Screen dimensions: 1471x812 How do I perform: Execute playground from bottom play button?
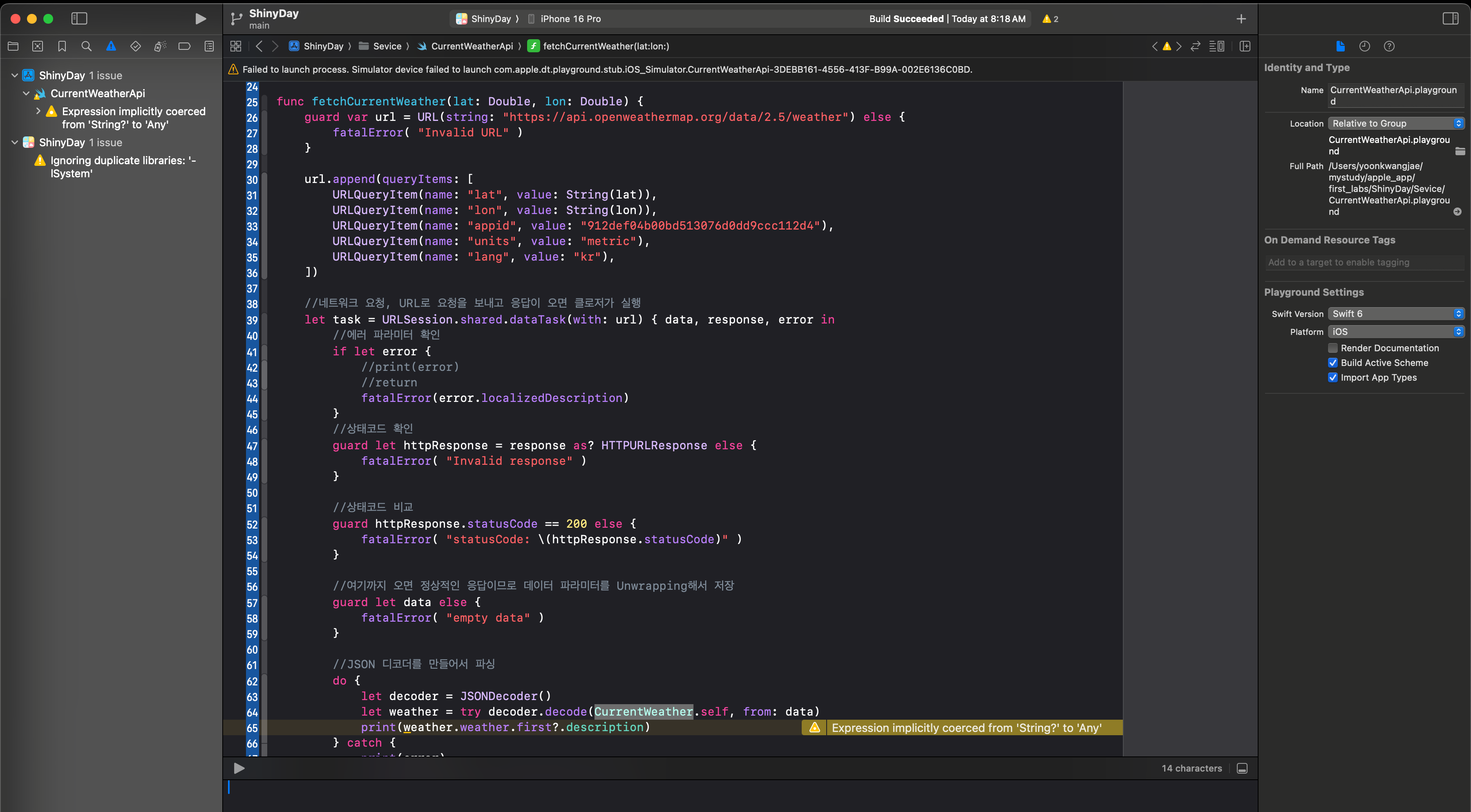[239, 768]
